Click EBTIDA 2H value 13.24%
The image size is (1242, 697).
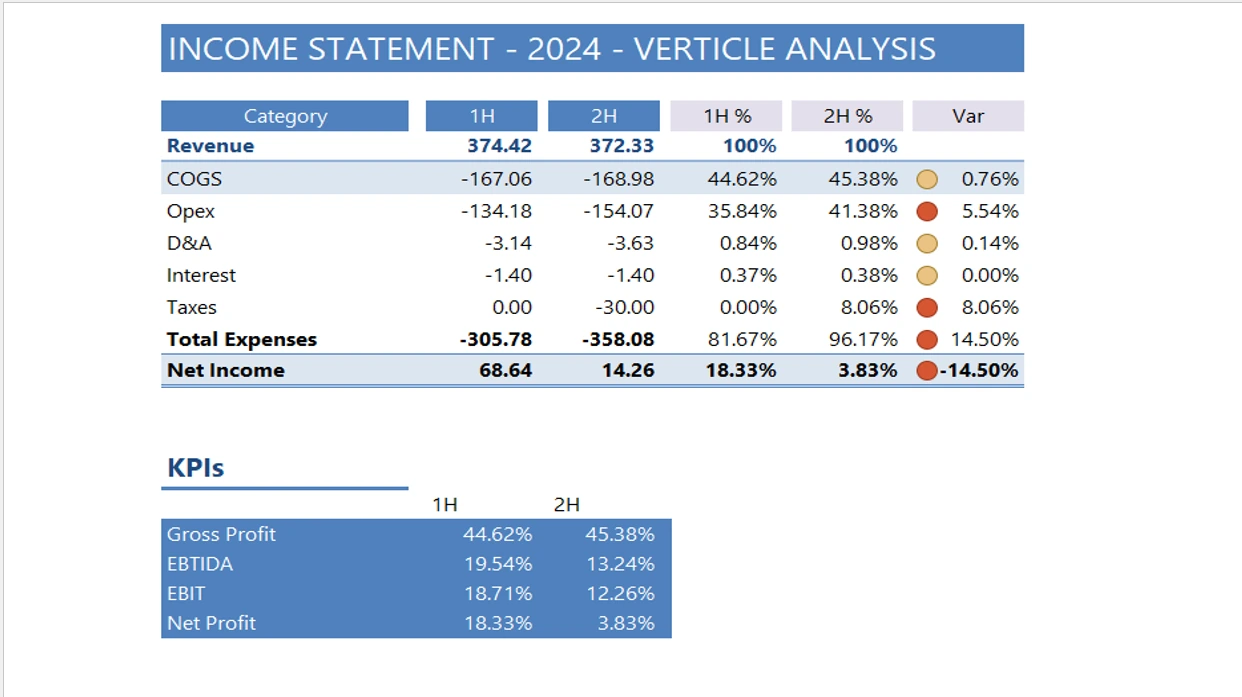620,564
